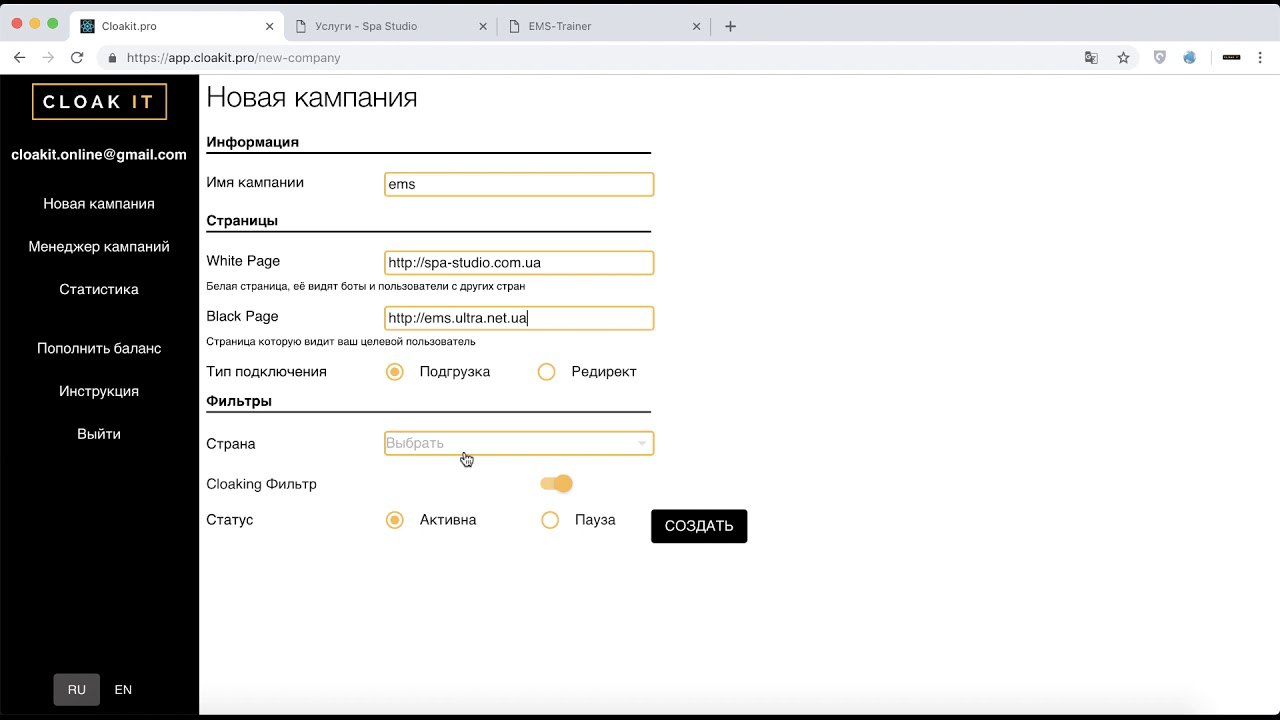This screenshot has height=720, width=1280.
Task: Click the browser back arrow
Action: 20,58
